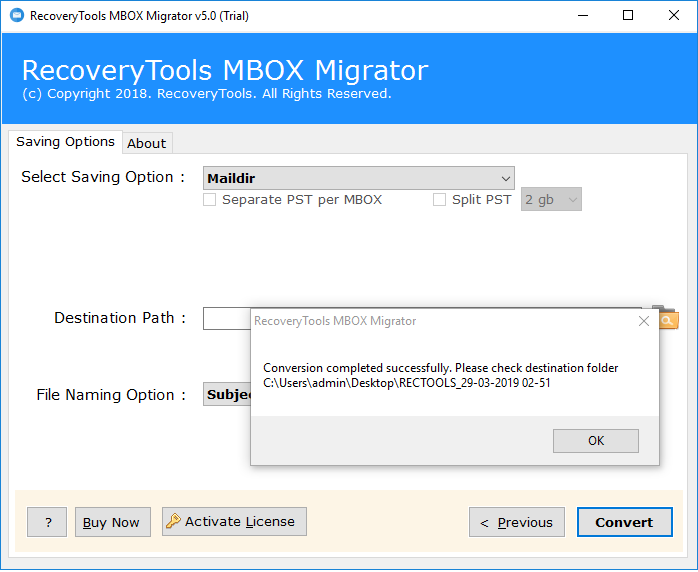Click the RecoveryTools app icon in title bar
The height and width of the screenshot is (572, 698).
[17, 16]
